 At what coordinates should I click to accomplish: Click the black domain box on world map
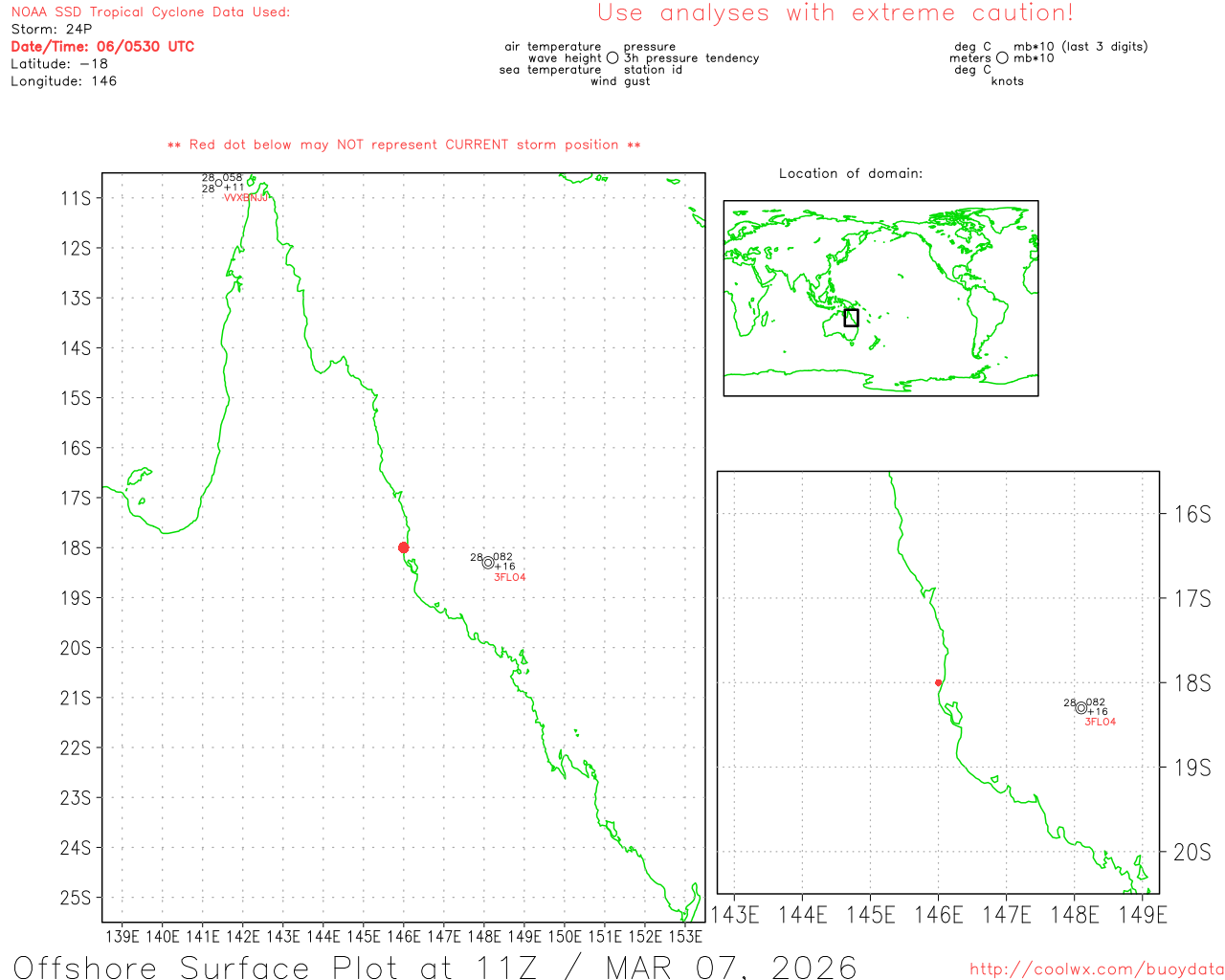point(851,318)
